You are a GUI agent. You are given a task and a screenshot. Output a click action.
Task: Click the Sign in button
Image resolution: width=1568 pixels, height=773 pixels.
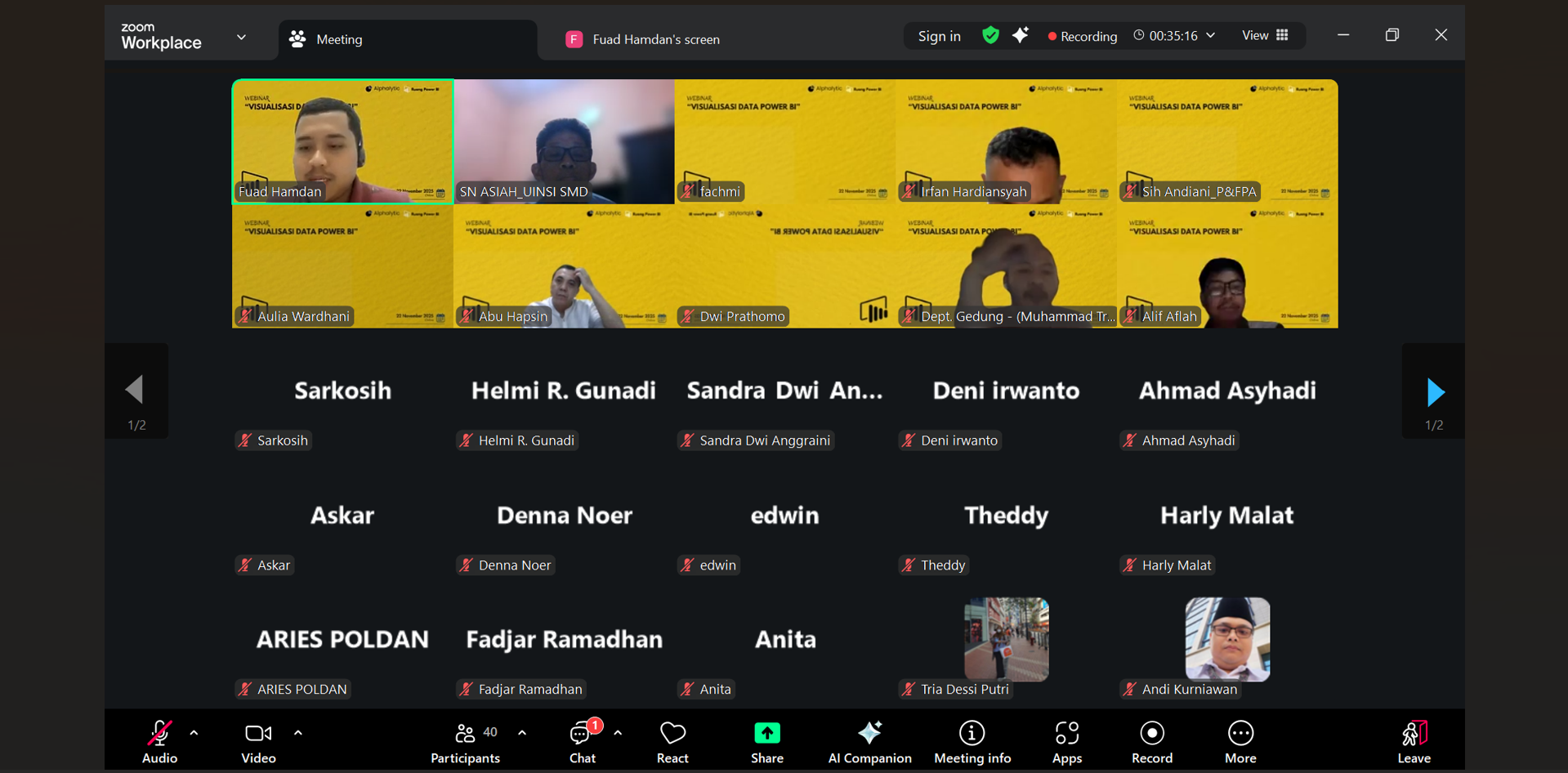click(x=939, y=36)
